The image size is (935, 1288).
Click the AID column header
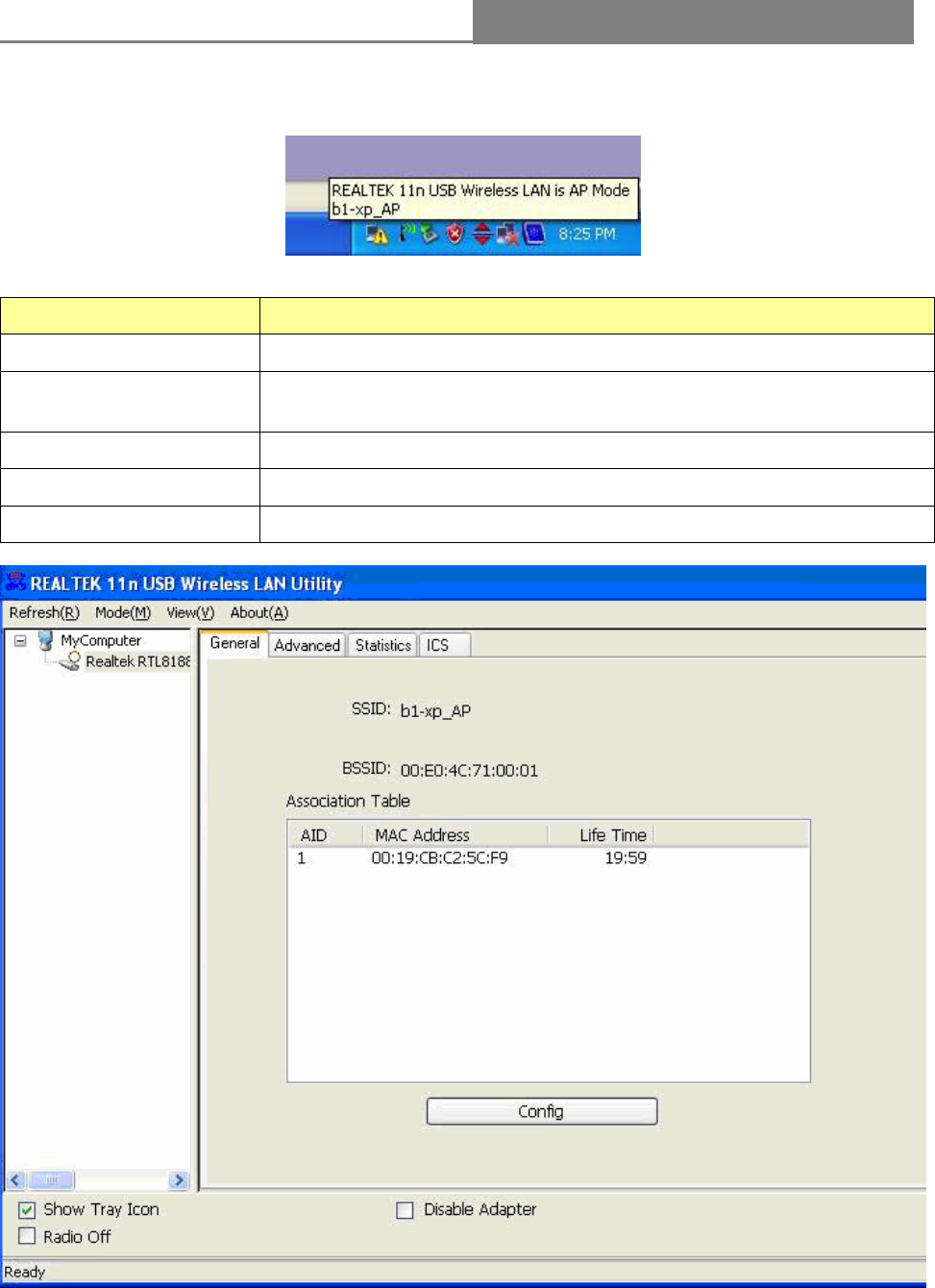324,834
